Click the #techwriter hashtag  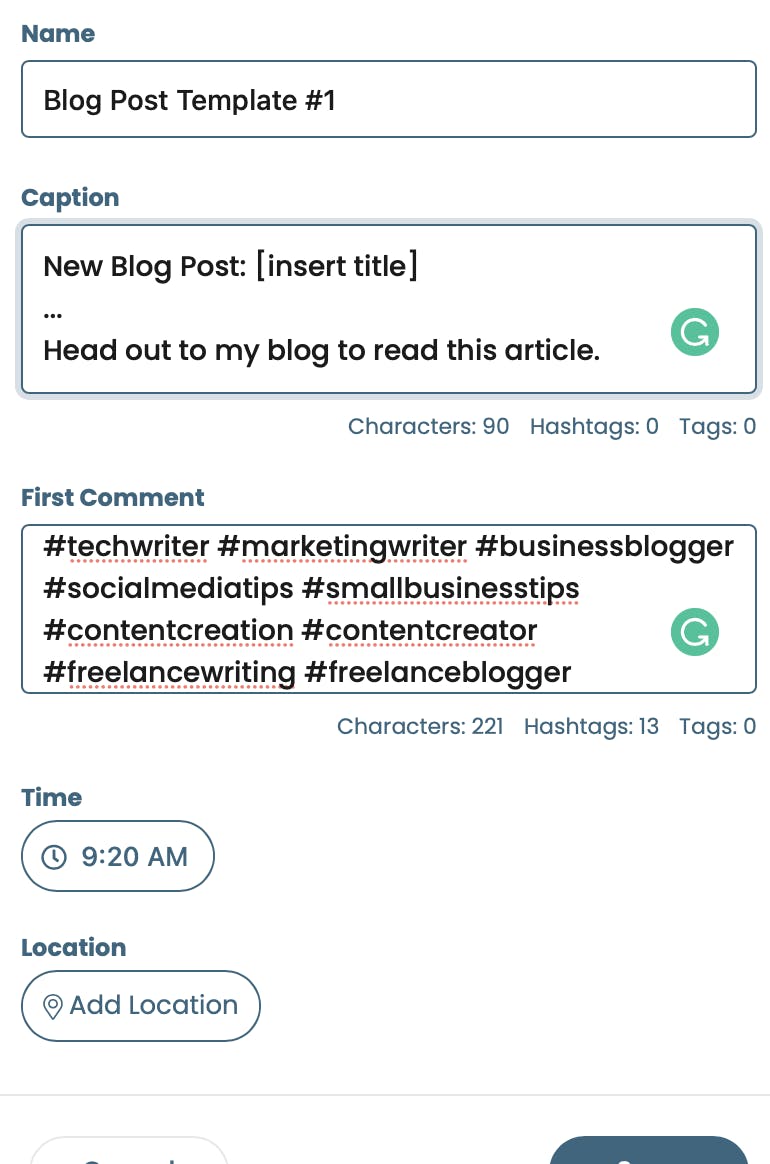click(x=125, y=547)
